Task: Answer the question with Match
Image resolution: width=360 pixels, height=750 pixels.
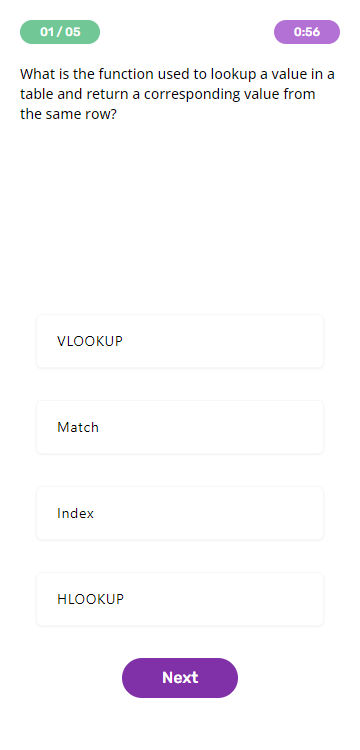Action: (x=180, y=427)
